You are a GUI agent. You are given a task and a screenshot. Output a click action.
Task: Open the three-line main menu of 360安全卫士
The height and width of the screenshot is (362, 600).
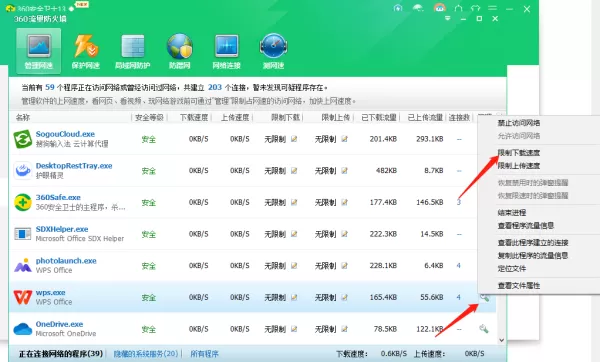point(492,8)
